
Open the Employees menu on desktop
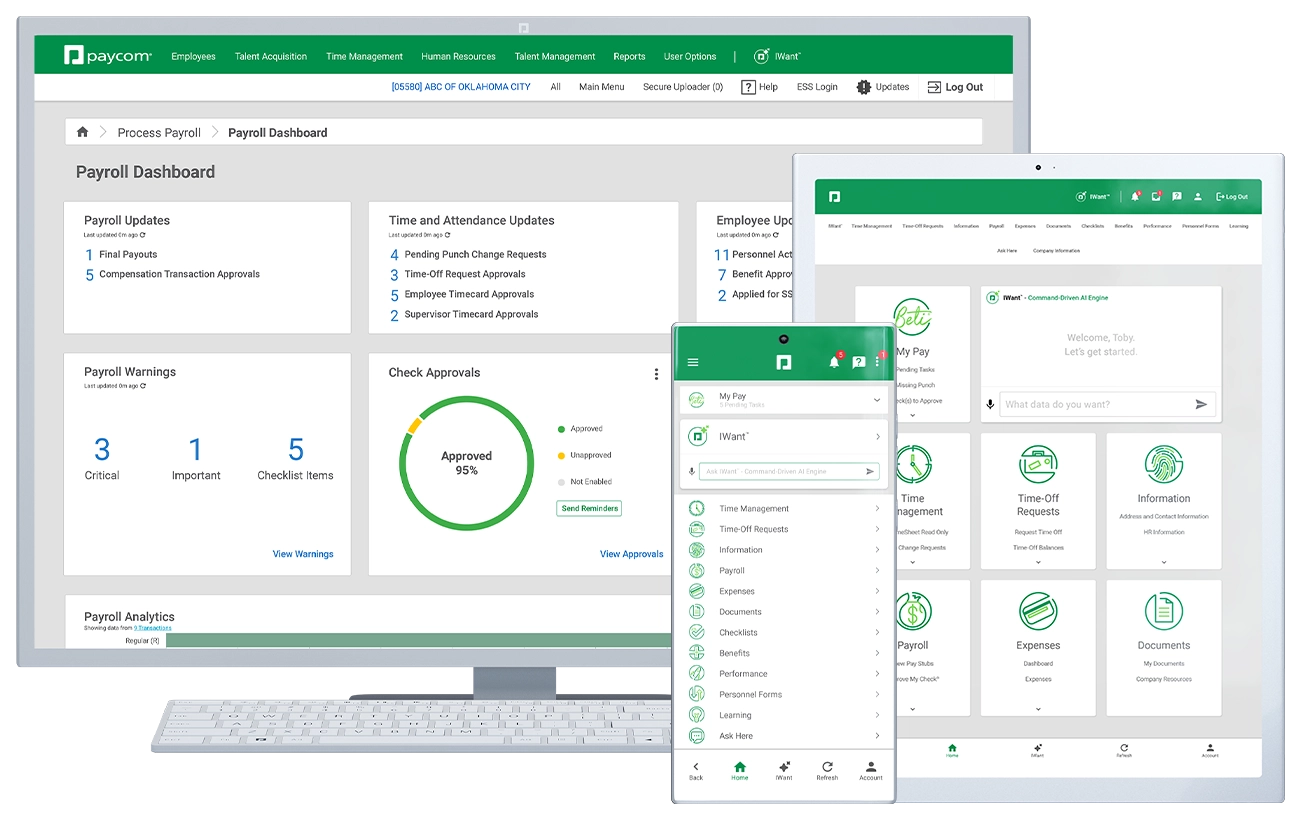[x=193, y=57]
